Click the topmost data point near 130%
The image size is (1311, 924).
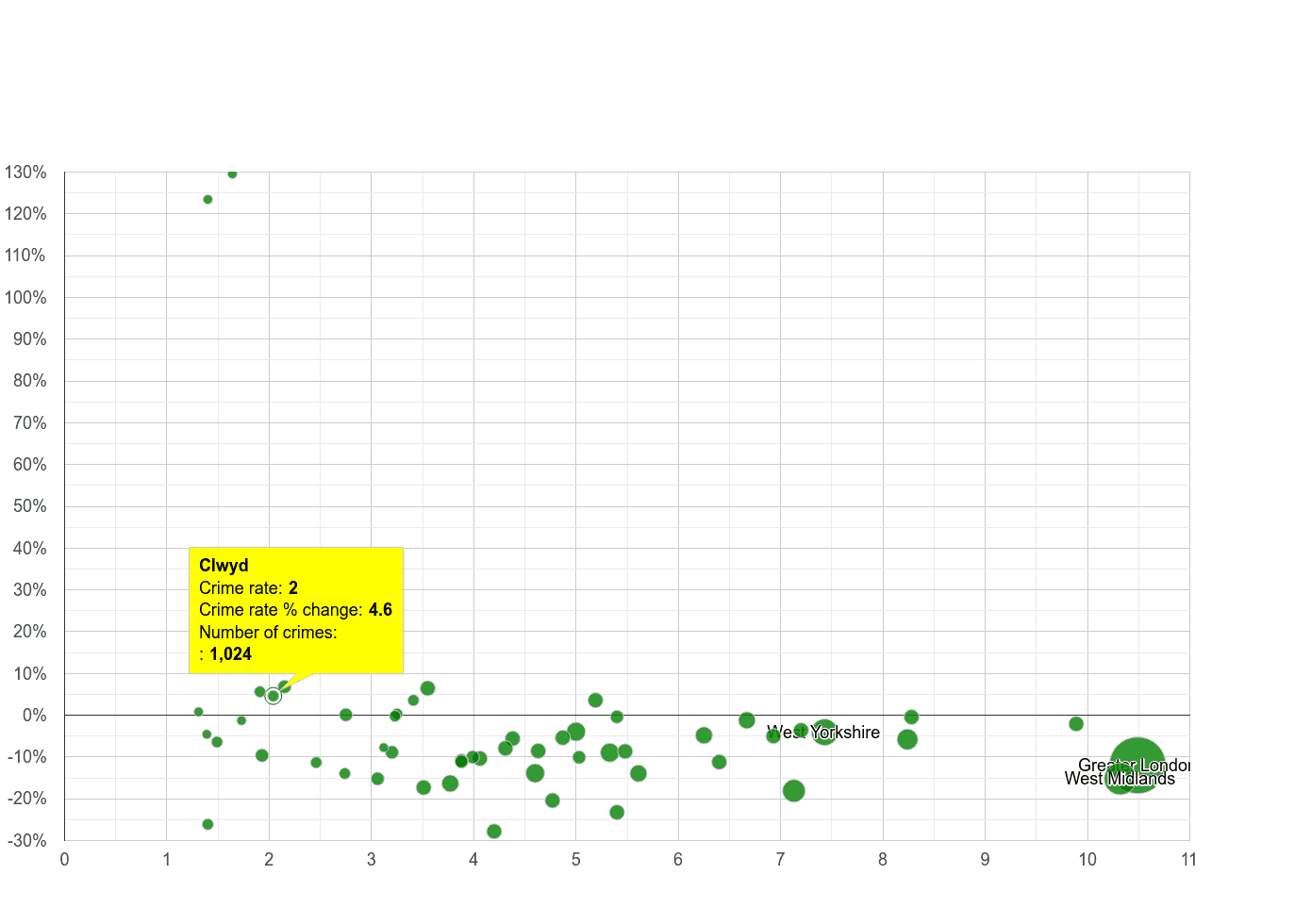point(232,173)
